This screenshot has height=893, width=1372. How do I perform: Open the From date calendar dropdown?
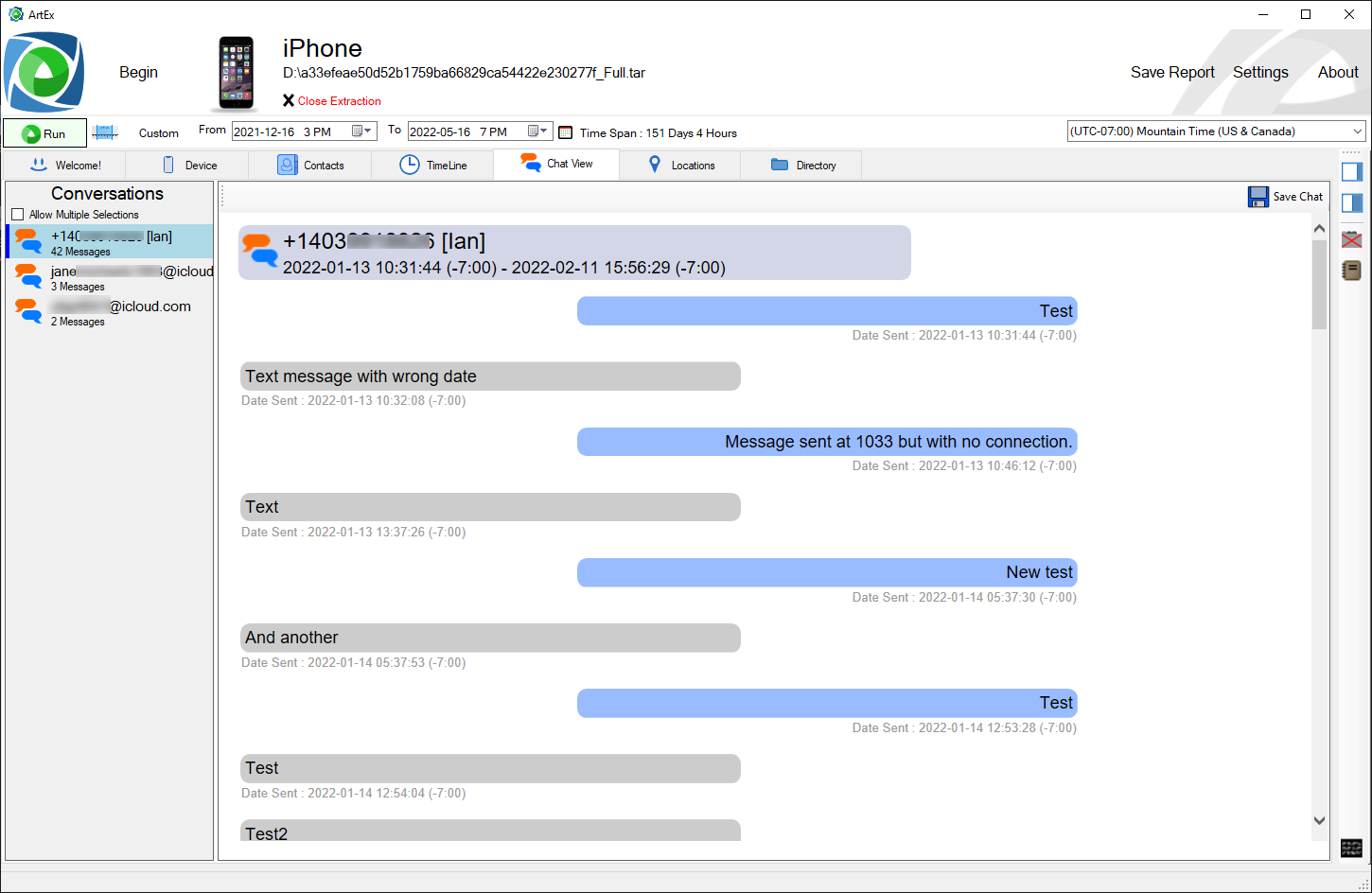pos(362,131)
